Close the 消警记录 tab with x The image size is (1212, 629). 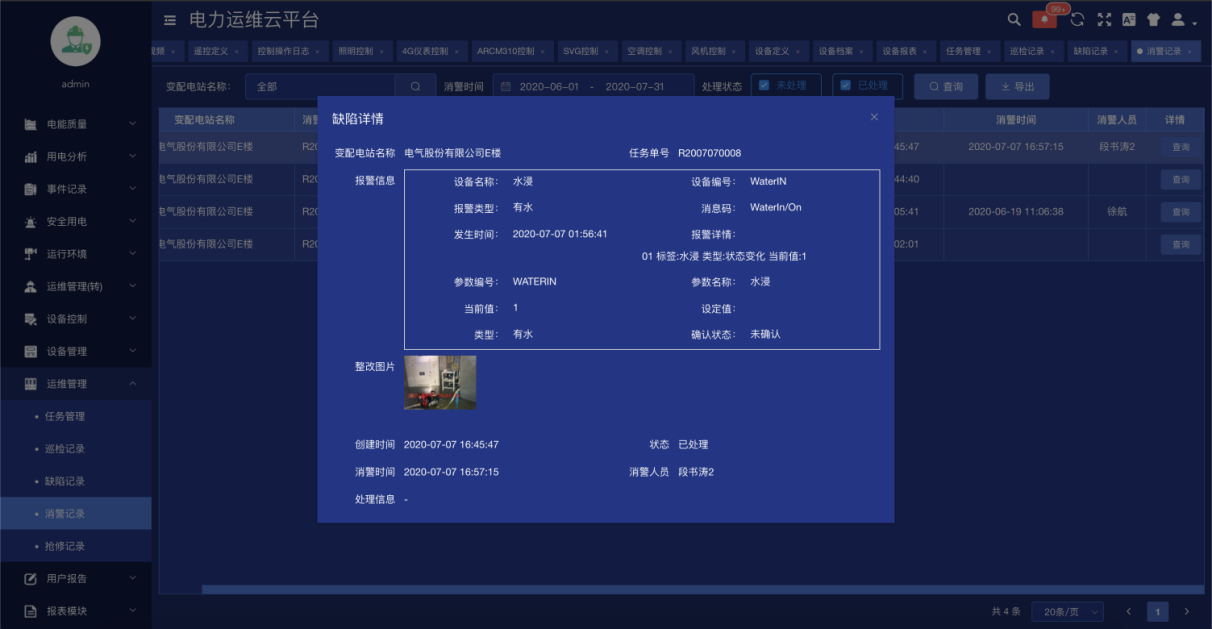[1191, 51]
